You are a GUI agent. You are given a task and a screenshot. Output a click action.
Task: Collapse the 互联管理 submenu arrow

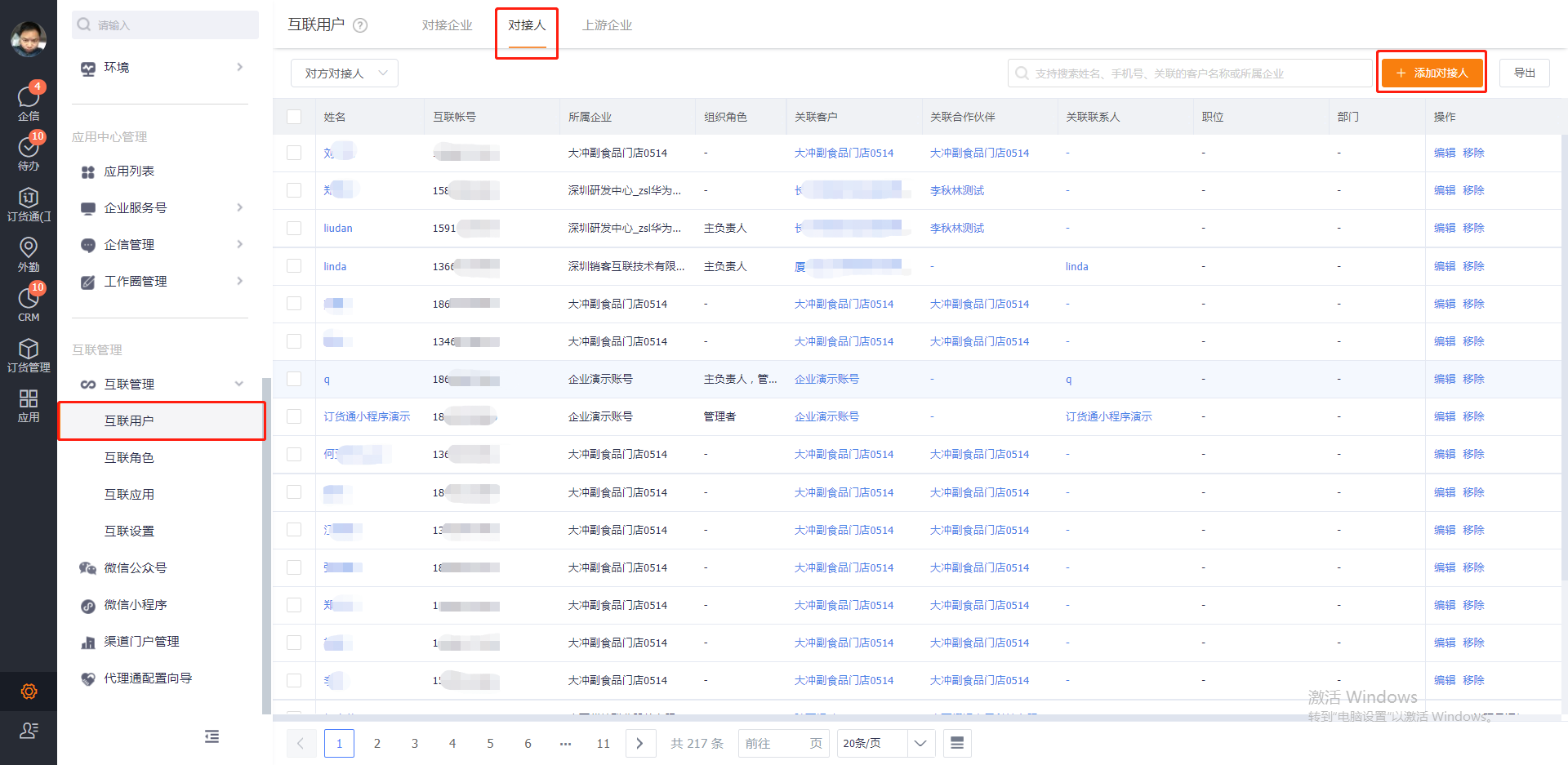[x=239, y=384]
